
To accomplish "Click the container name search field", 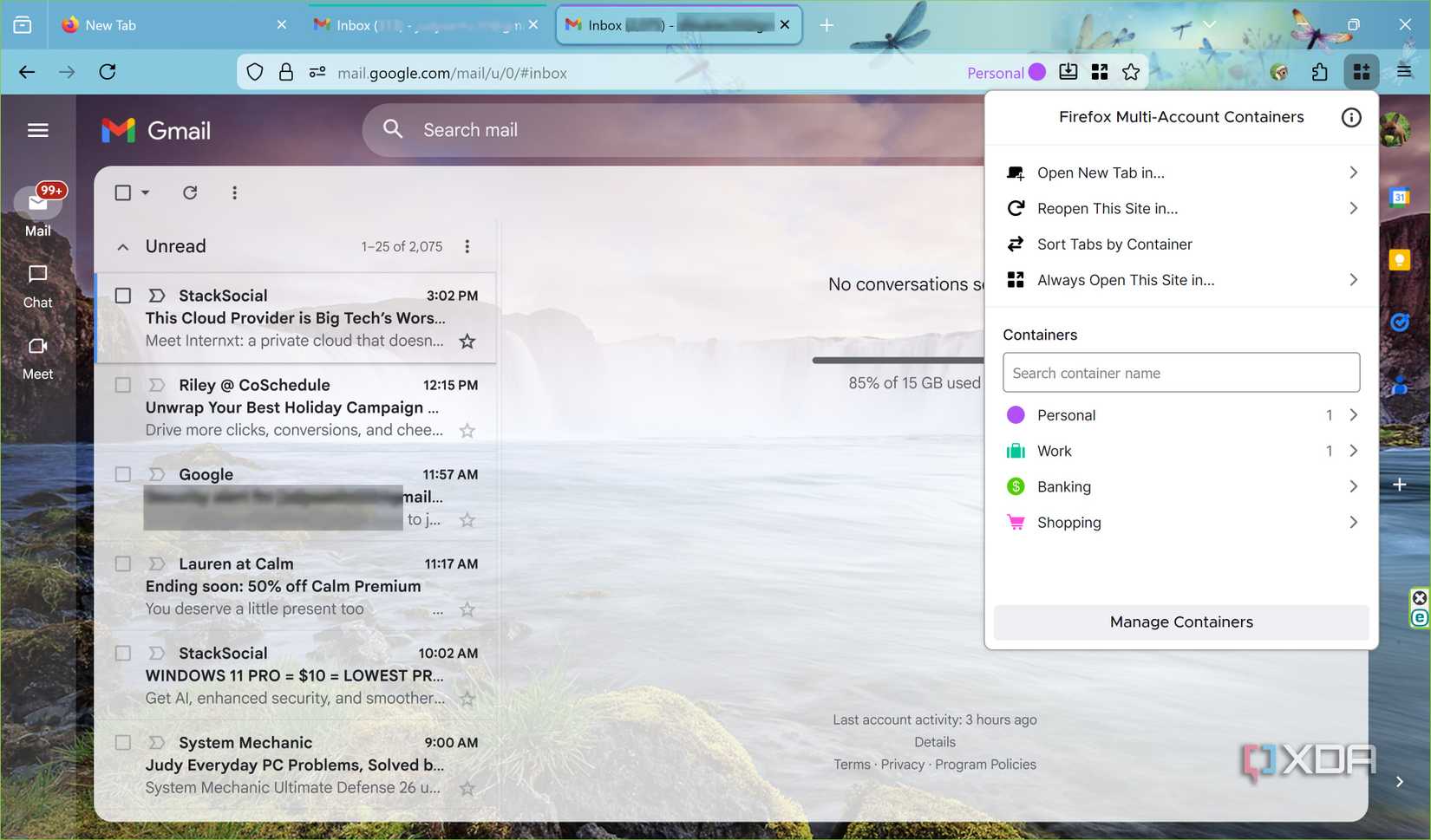I will click(x=1180, y=373).
